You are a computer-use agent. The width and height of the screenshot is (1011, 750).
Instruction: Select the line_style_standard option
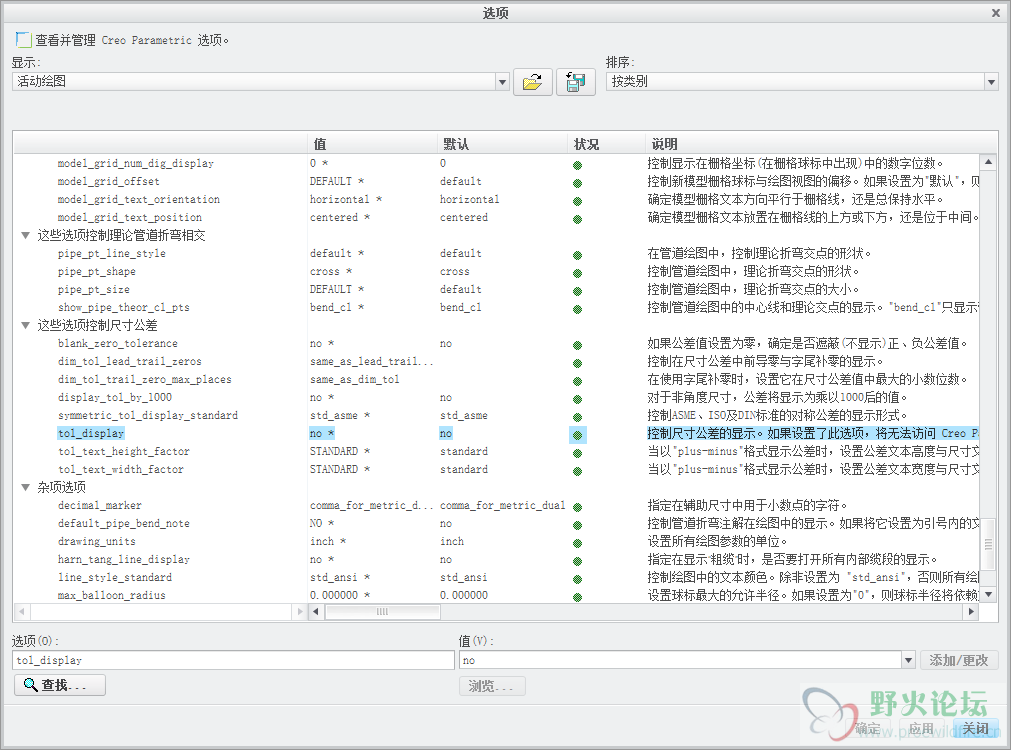pyautogui.click(x=115, y=578)
